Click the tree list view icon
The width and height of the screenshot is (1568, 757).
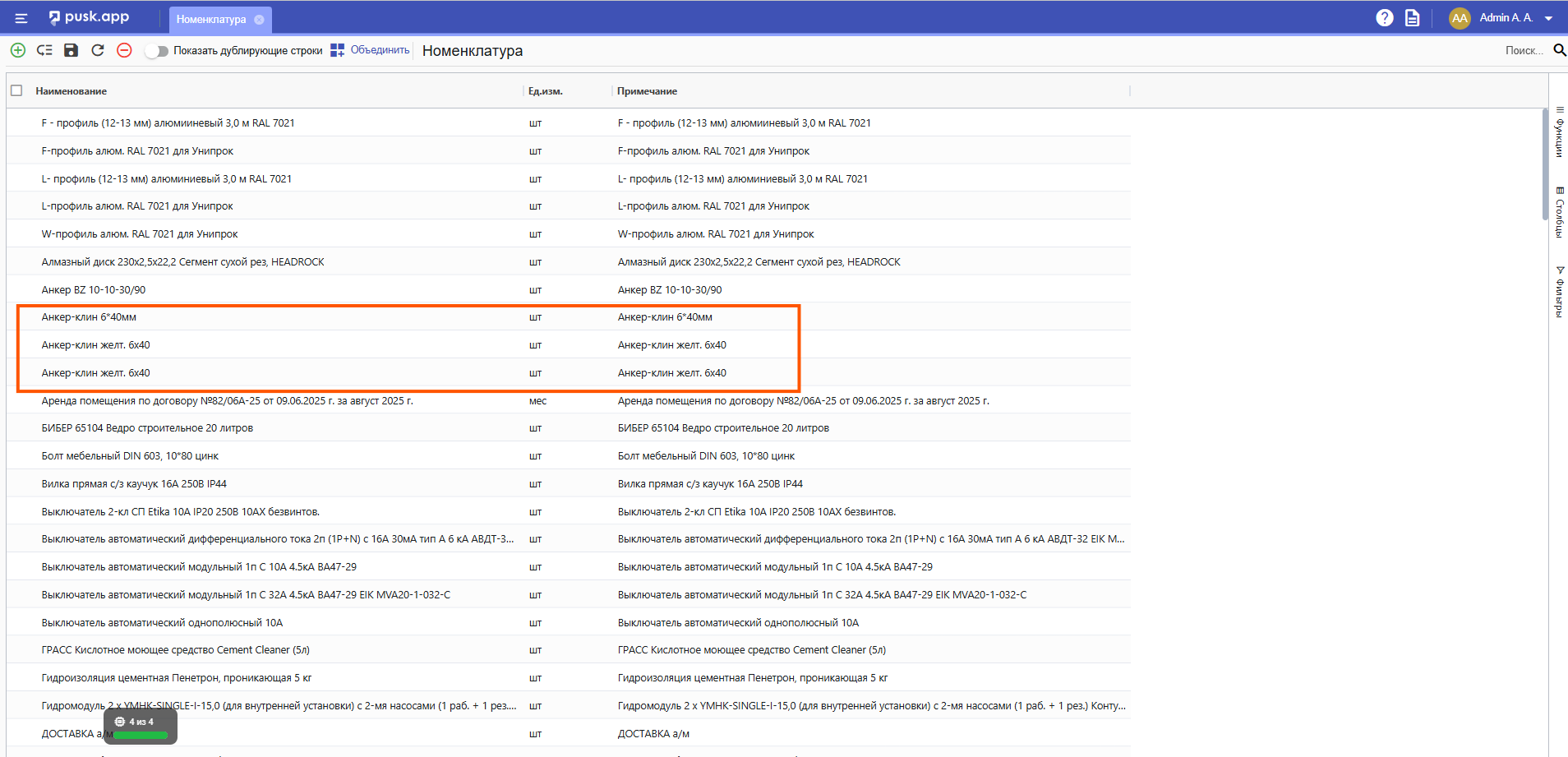pos(44,50)
